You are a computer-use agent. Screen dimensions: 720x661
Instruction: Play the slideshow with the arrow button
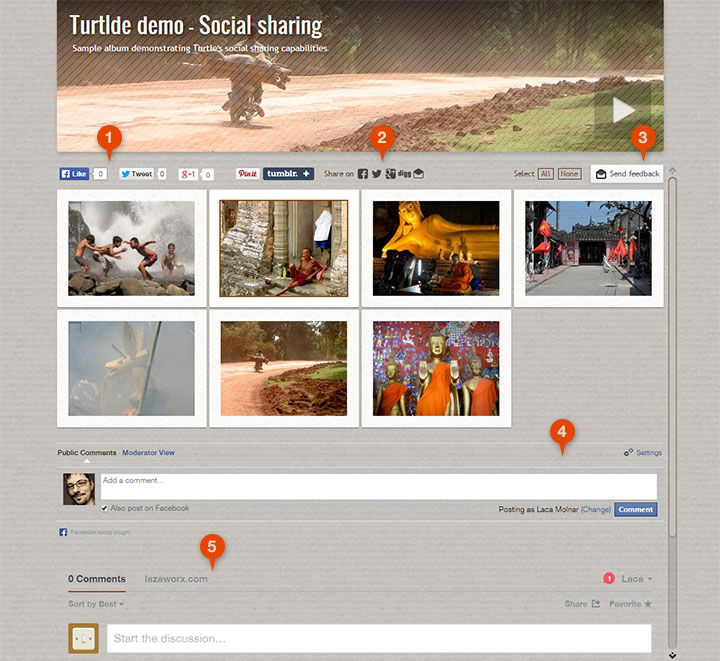622,109
